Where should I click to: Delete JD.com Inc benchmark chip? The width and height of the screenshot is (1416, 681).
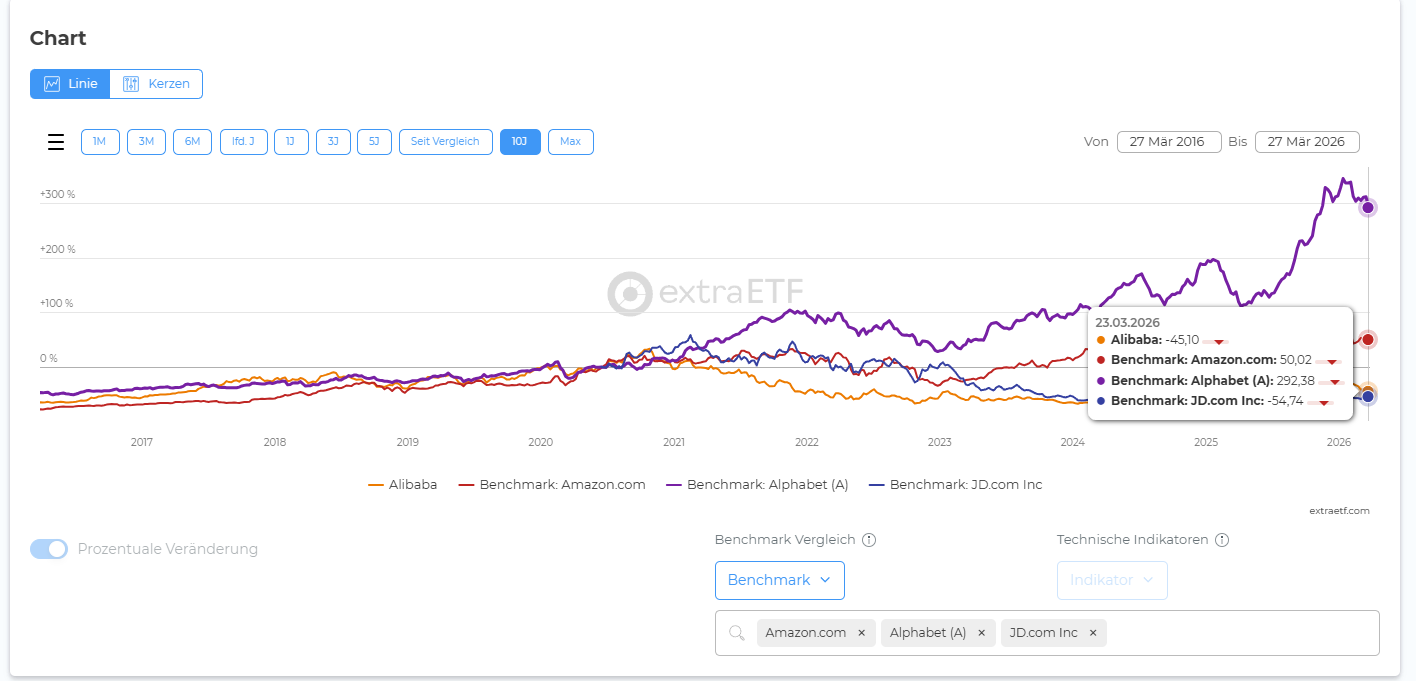tap(1093, 633)
